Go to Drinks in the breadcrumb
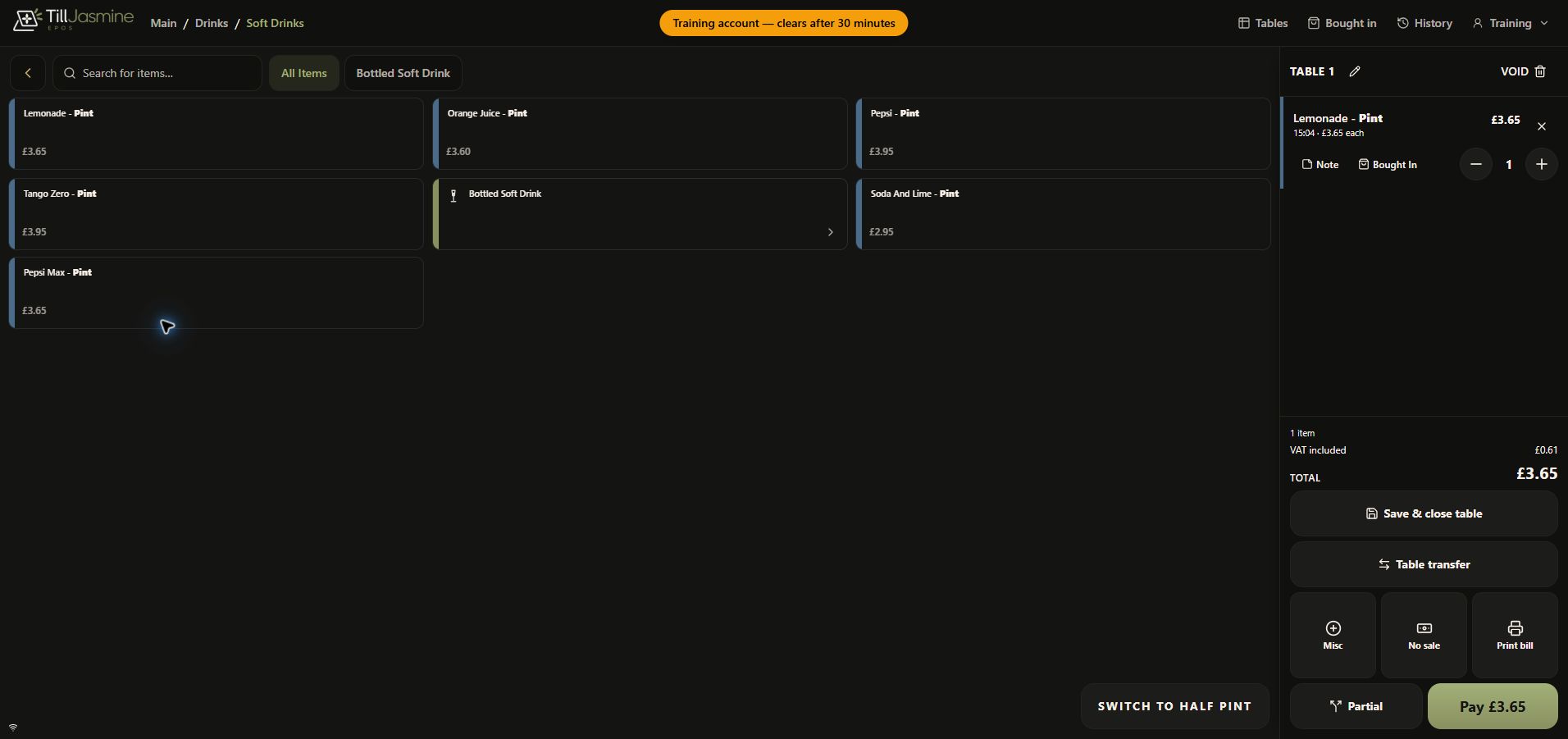1568x739 pixels. [x=212, y=23]
